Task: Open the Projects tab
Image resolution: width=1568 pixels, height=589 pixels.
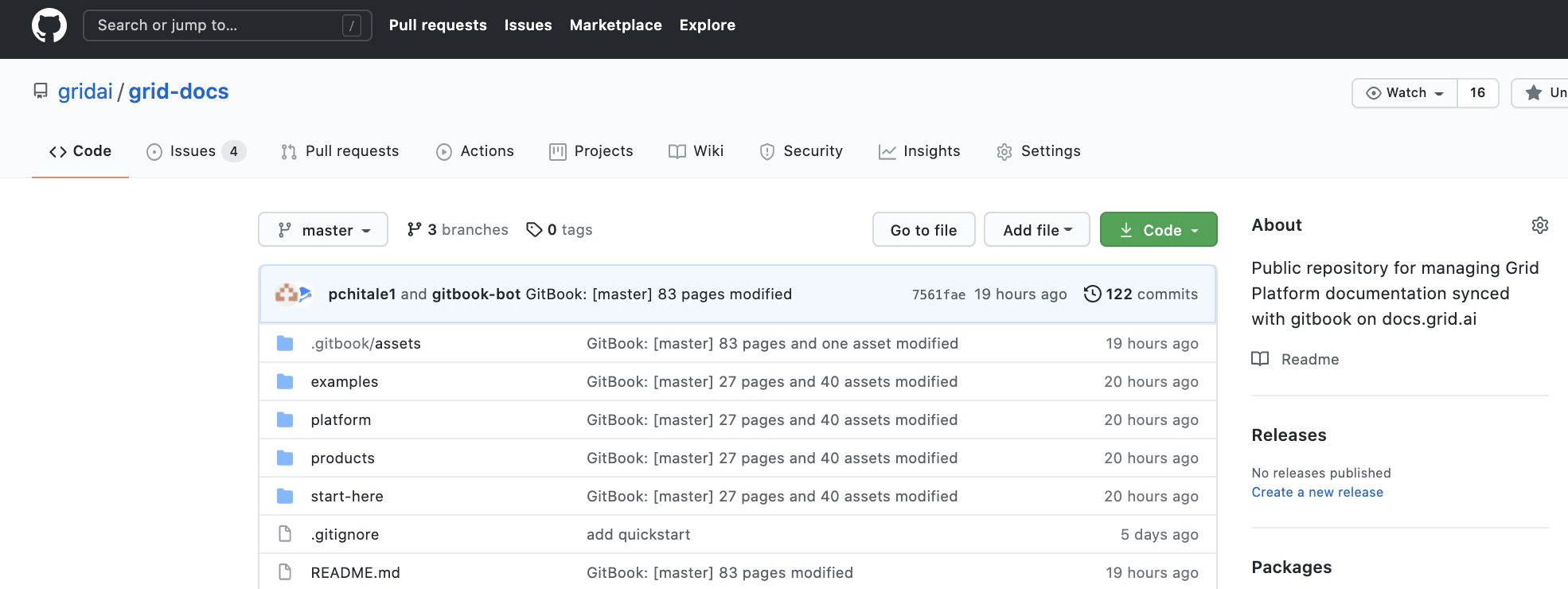Action: pos(591,151)
